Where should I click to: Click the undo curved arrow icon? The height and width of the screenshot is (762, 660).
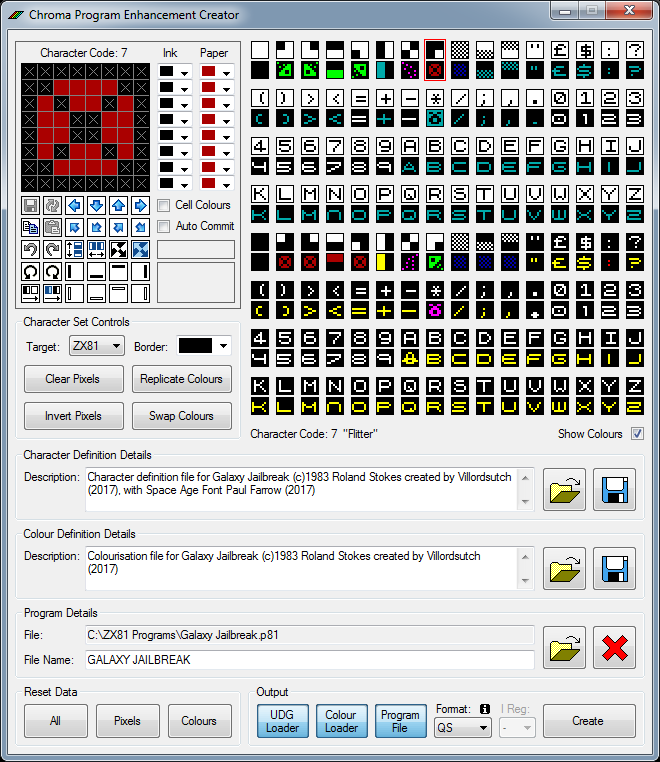click(31, 250)
